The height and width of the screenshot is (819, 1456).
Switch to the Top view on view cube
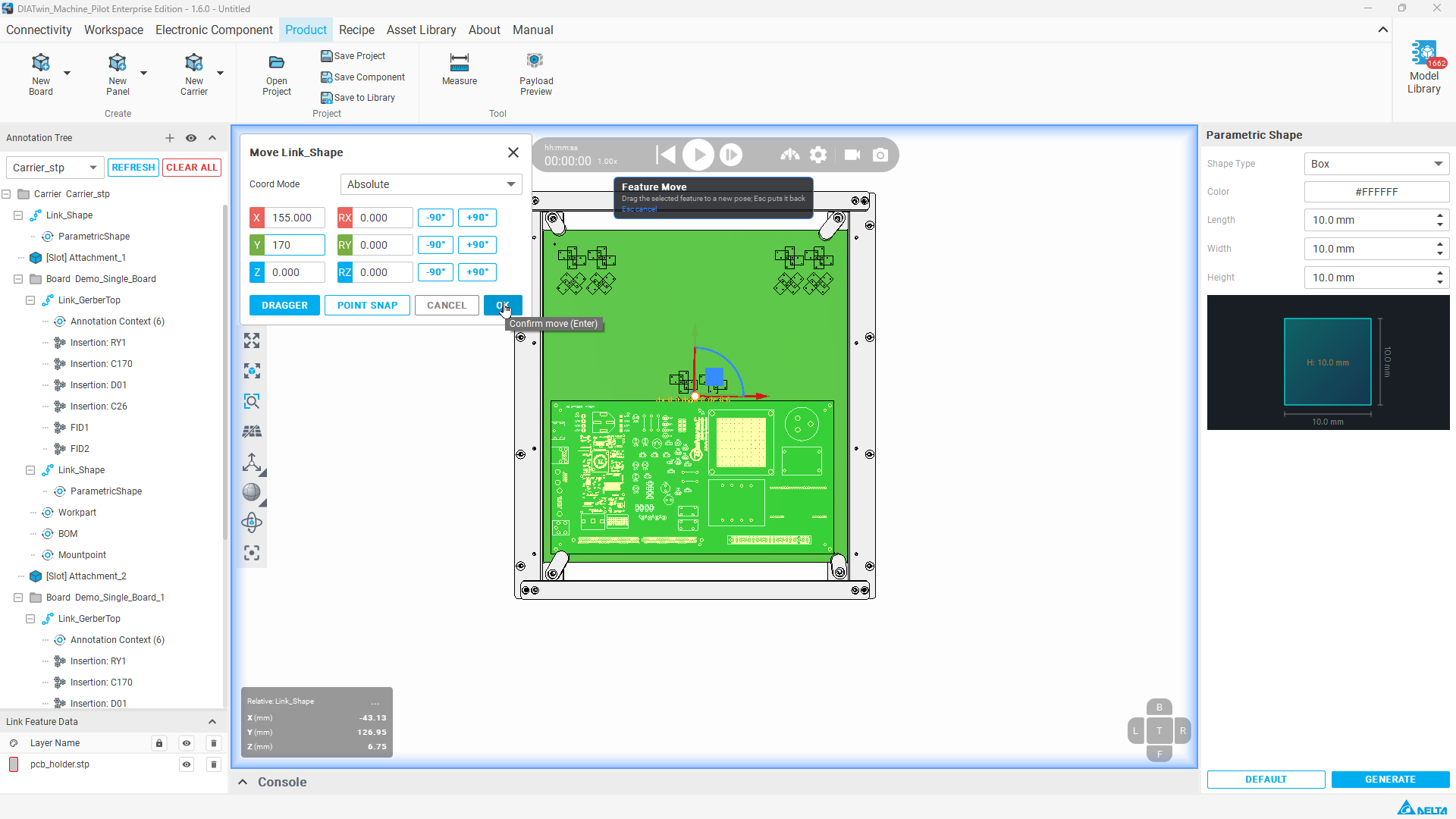(x=1159, y=731)
